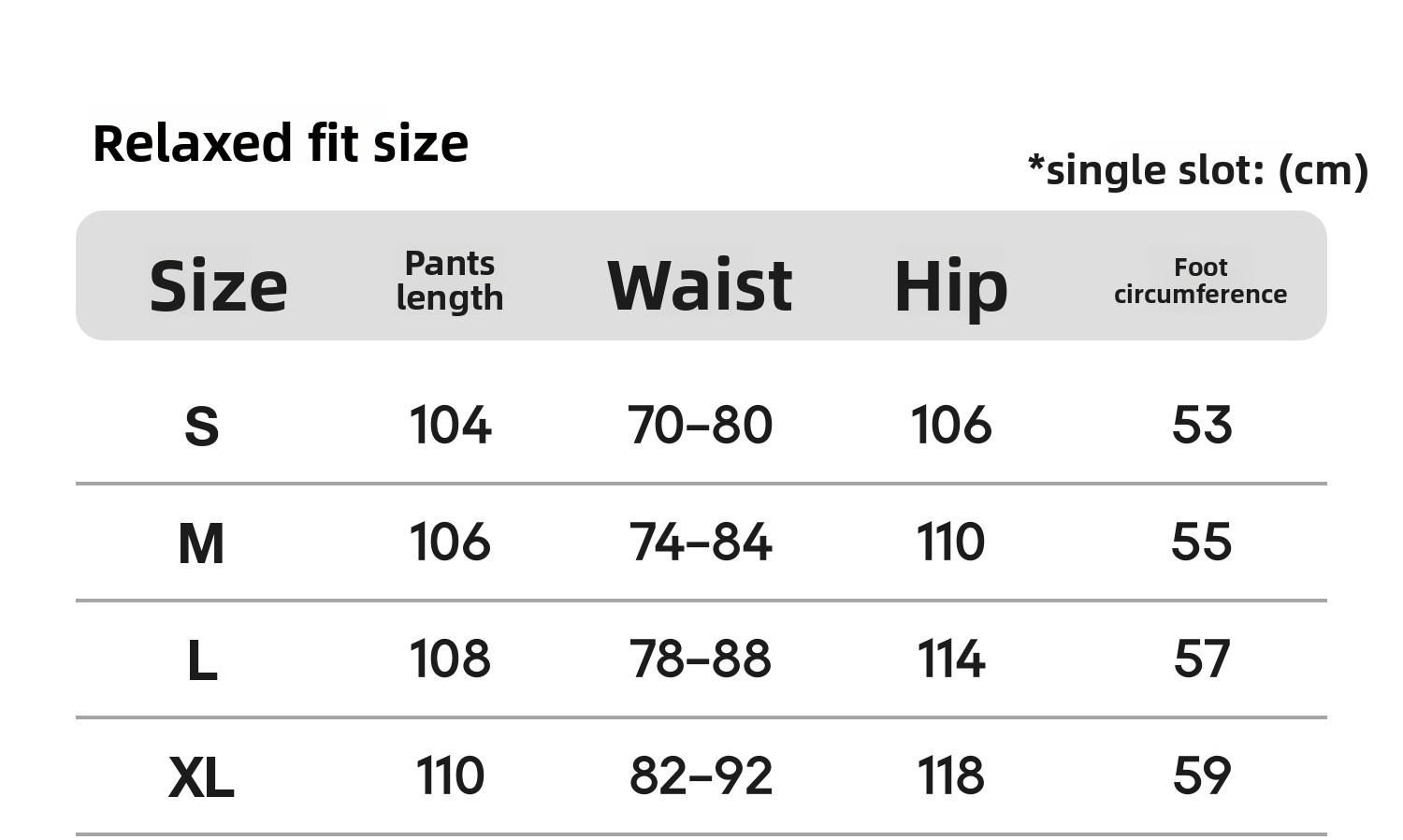
Task: Select the XL size row label
Action: [x=201, y=778]
